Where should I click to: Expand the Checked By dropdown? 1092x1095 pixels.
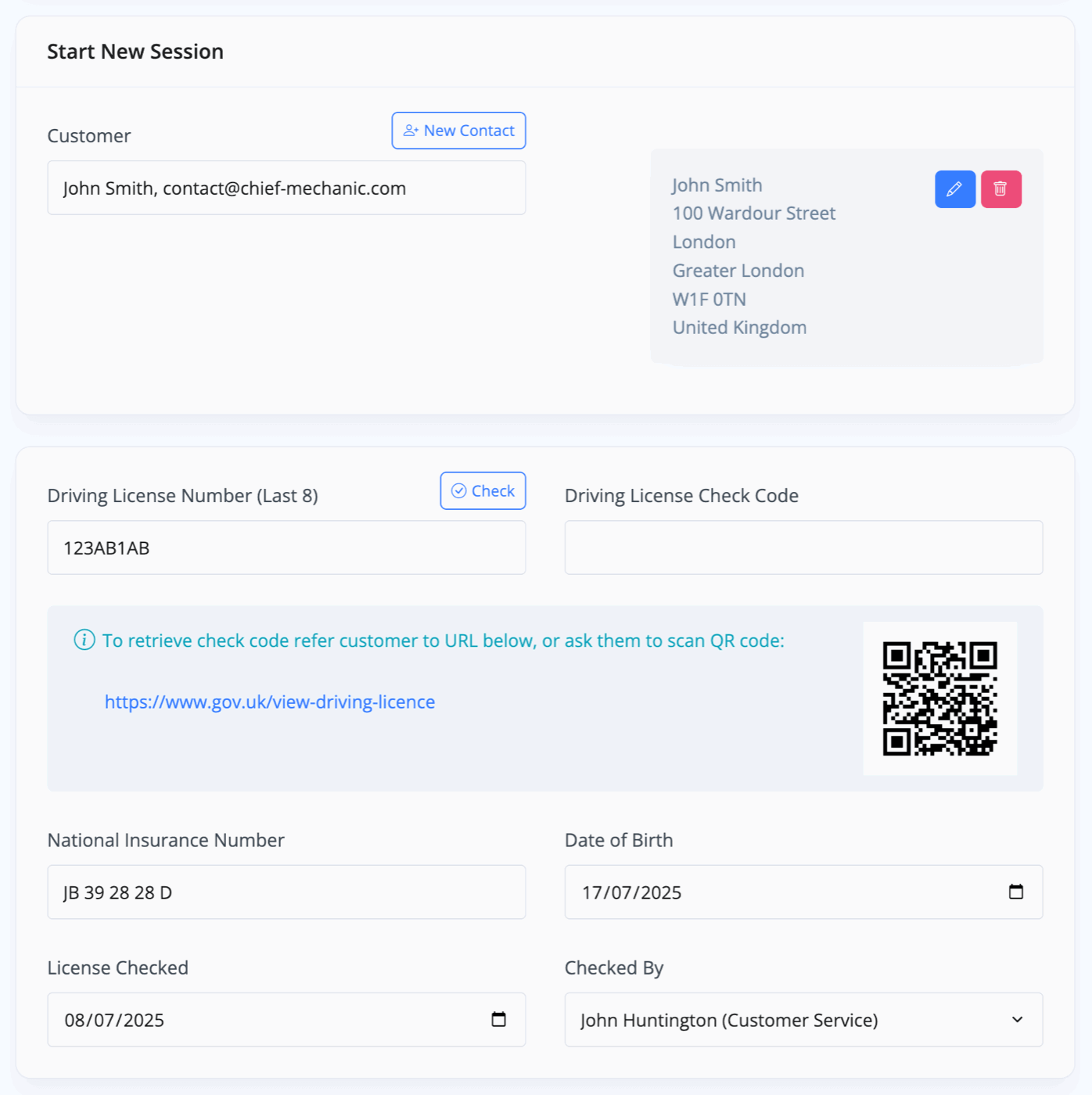pos(803,1019)
